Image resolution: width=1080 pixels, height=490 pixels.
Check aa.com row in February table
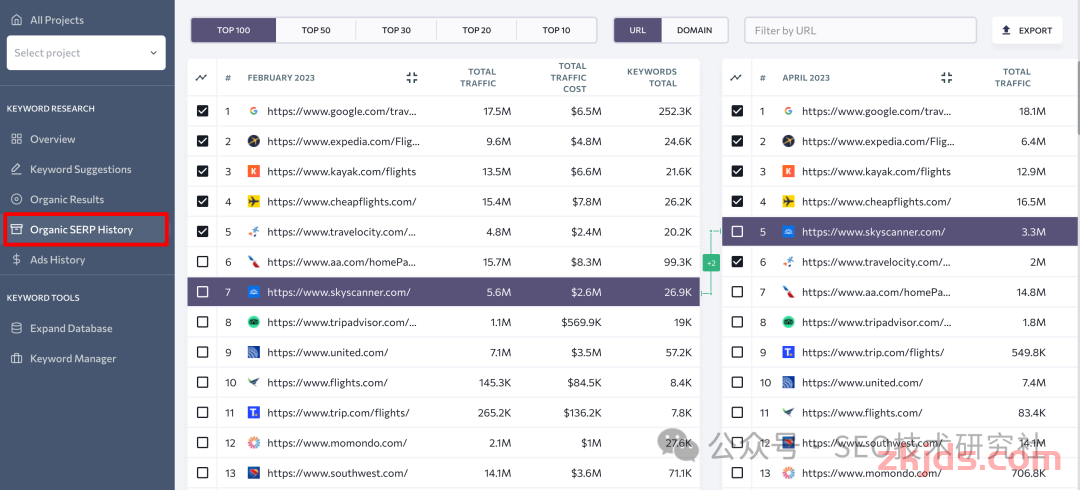pyautogui.click(x=202, y=262)
